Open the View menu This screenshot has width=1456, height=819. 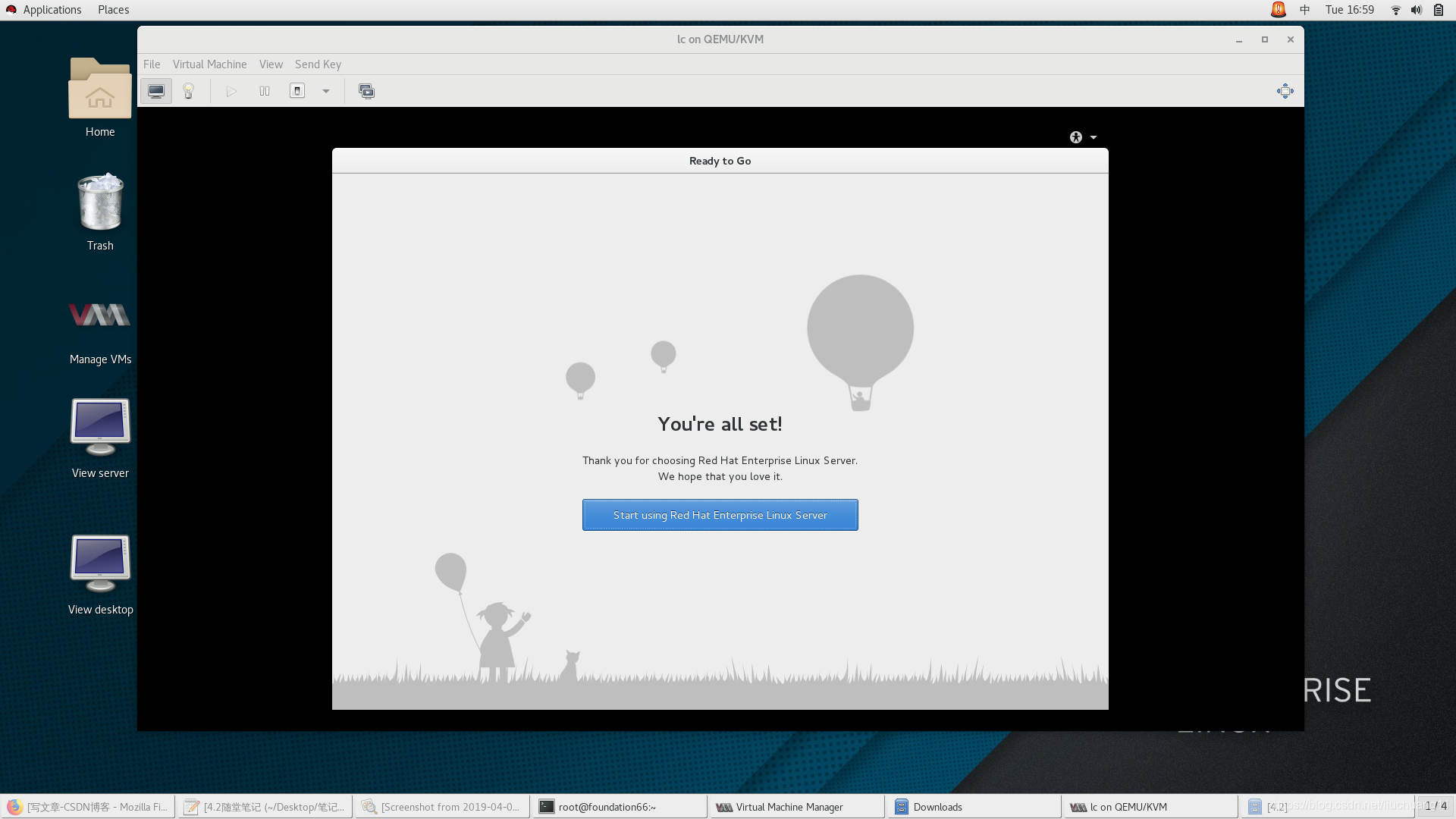click(x=271, y=64)
